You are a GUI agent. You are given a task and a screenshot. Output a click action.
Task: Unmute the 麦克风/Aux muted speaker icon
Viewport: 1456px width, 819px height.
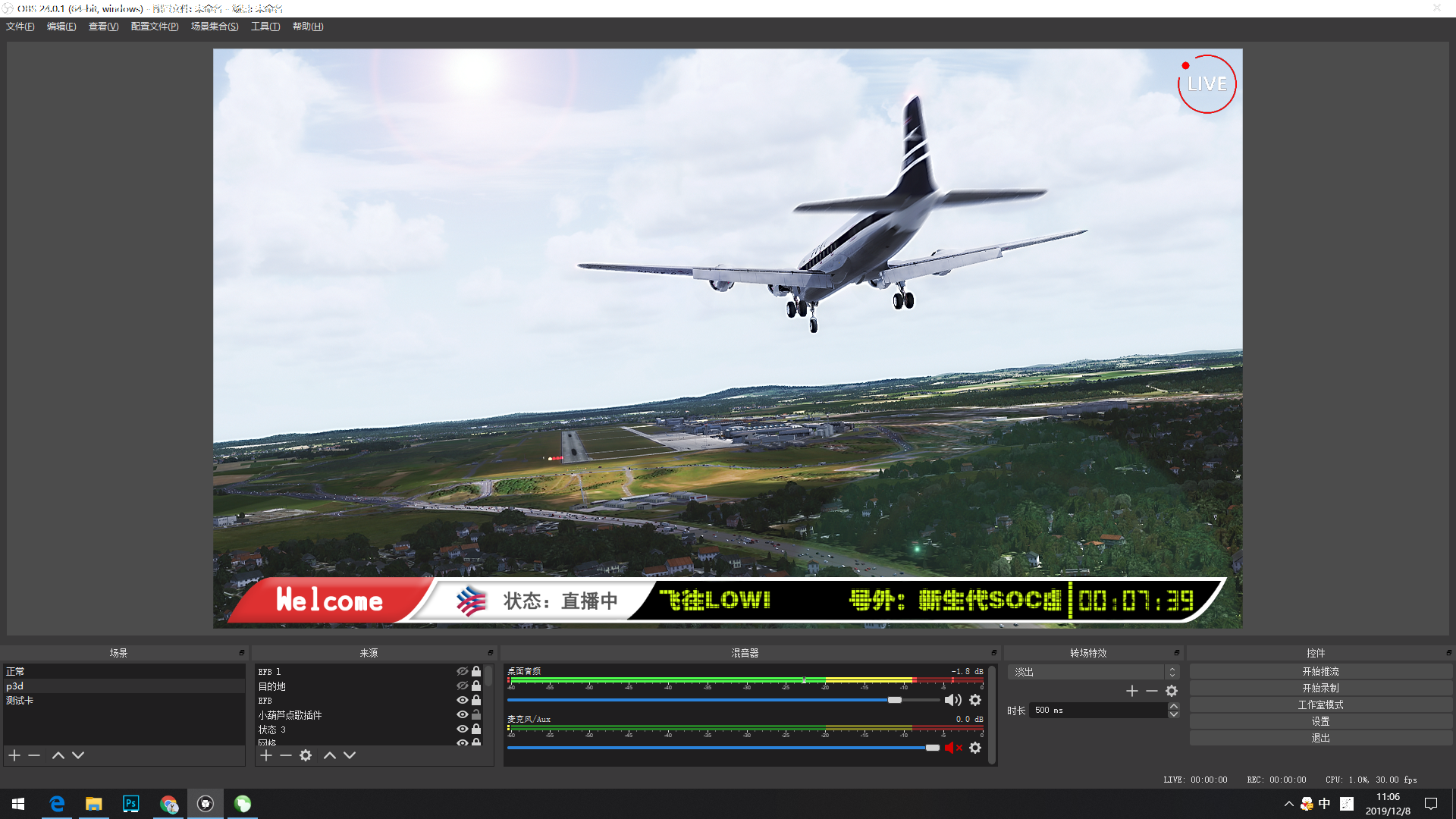952,748
